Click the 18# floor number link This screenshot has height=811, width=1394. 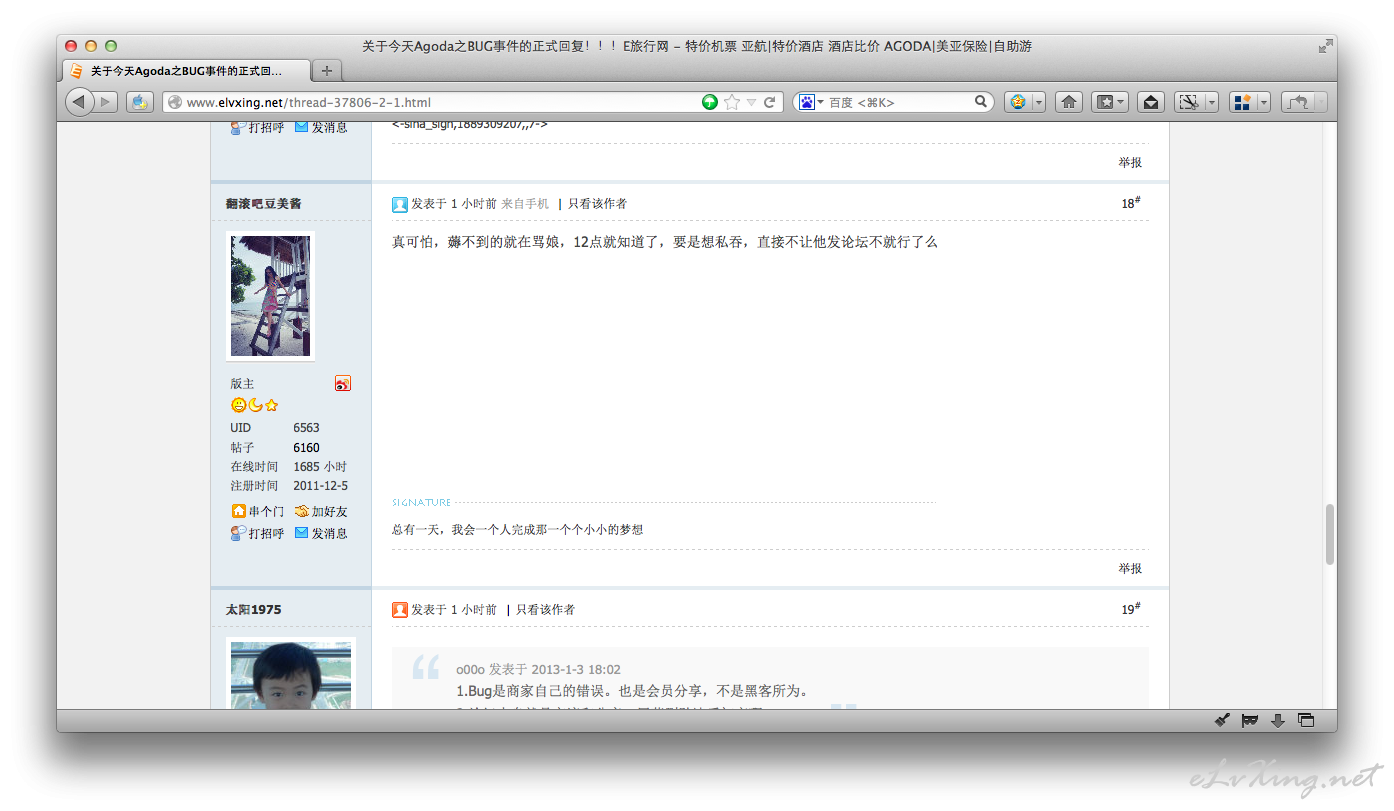tap(1131, 203)
